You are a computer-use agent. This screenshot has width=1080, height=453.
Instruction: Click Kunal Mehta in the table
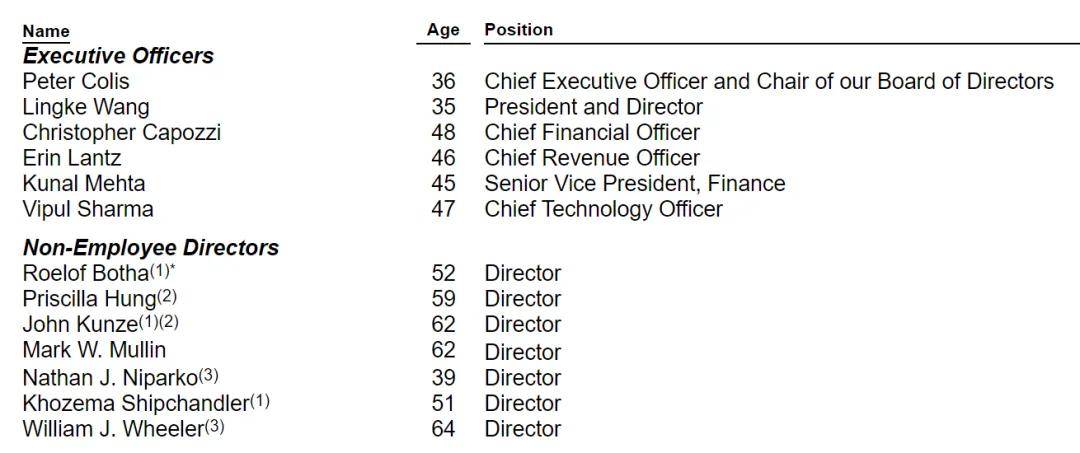pos(84,184)
